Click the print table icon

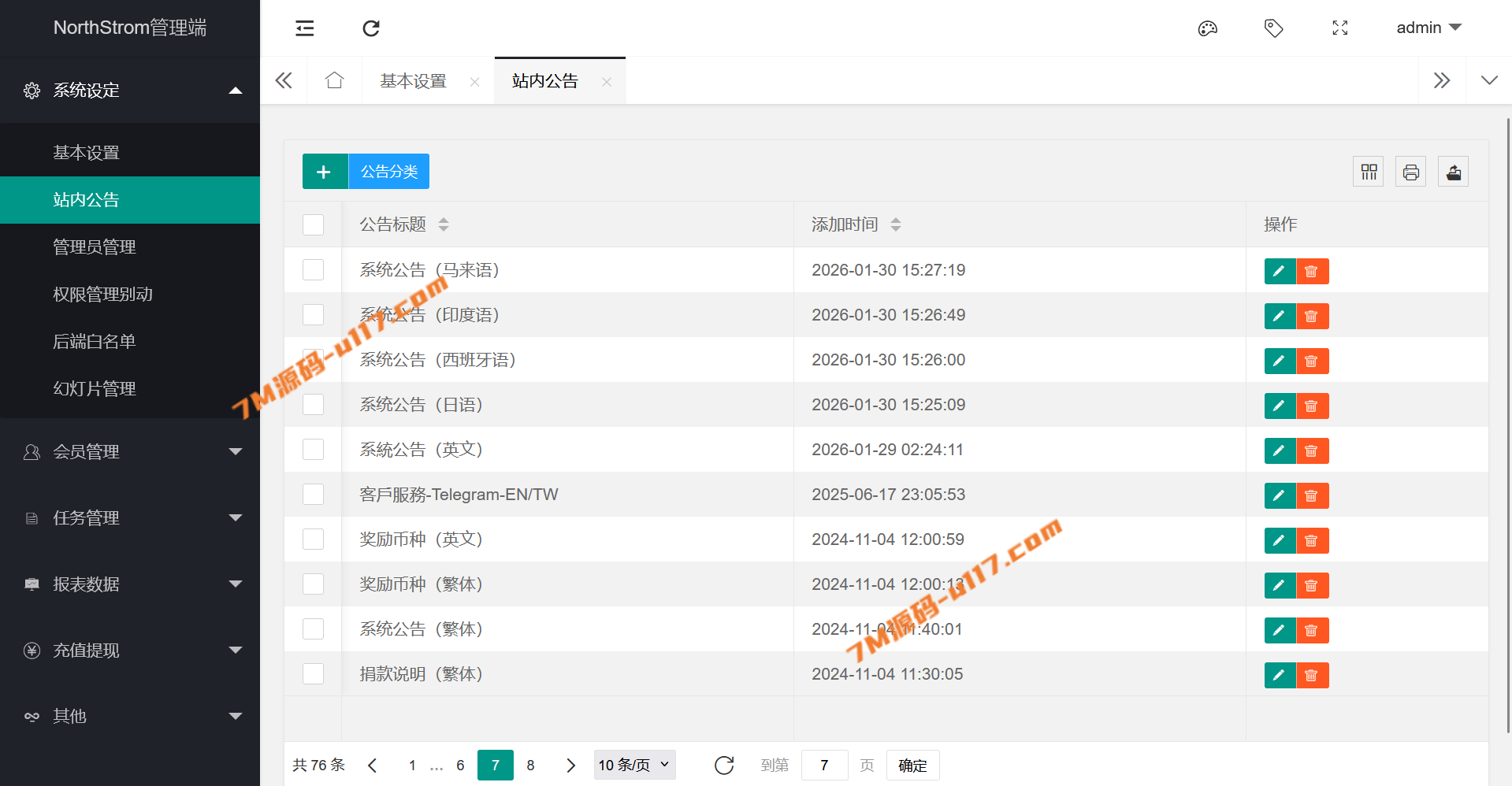(x=1410, y=172)
